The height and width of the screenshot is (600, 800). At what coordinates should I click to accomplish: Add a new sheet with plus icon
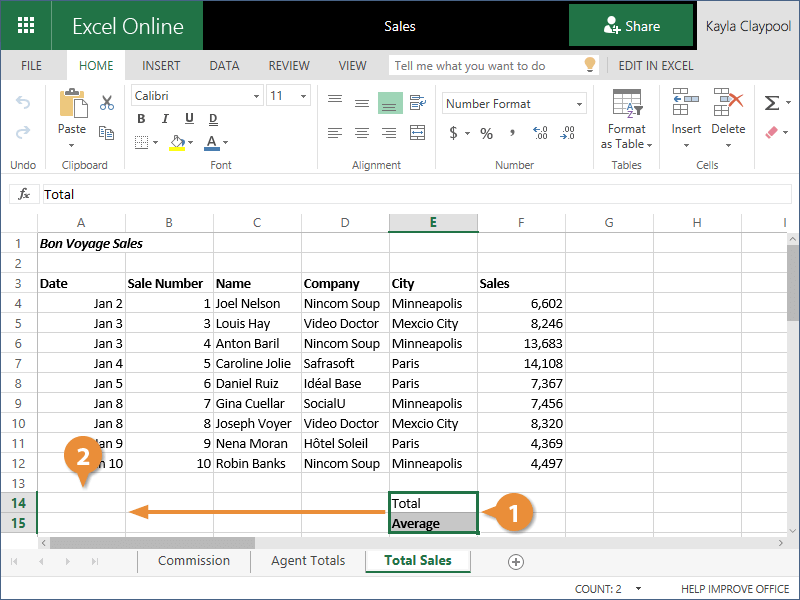pos(516,562)
